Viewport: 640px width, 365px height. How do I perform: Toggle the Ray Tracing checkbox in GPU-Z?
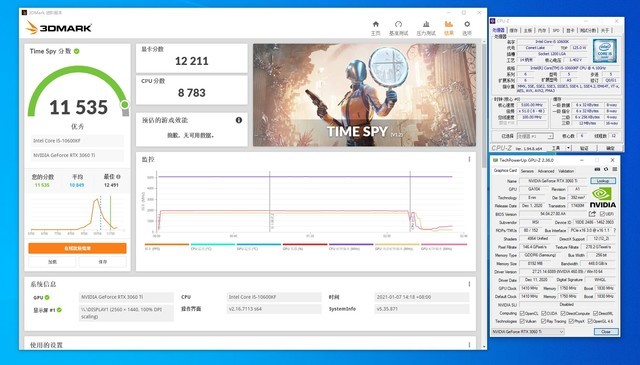(543, 322)
